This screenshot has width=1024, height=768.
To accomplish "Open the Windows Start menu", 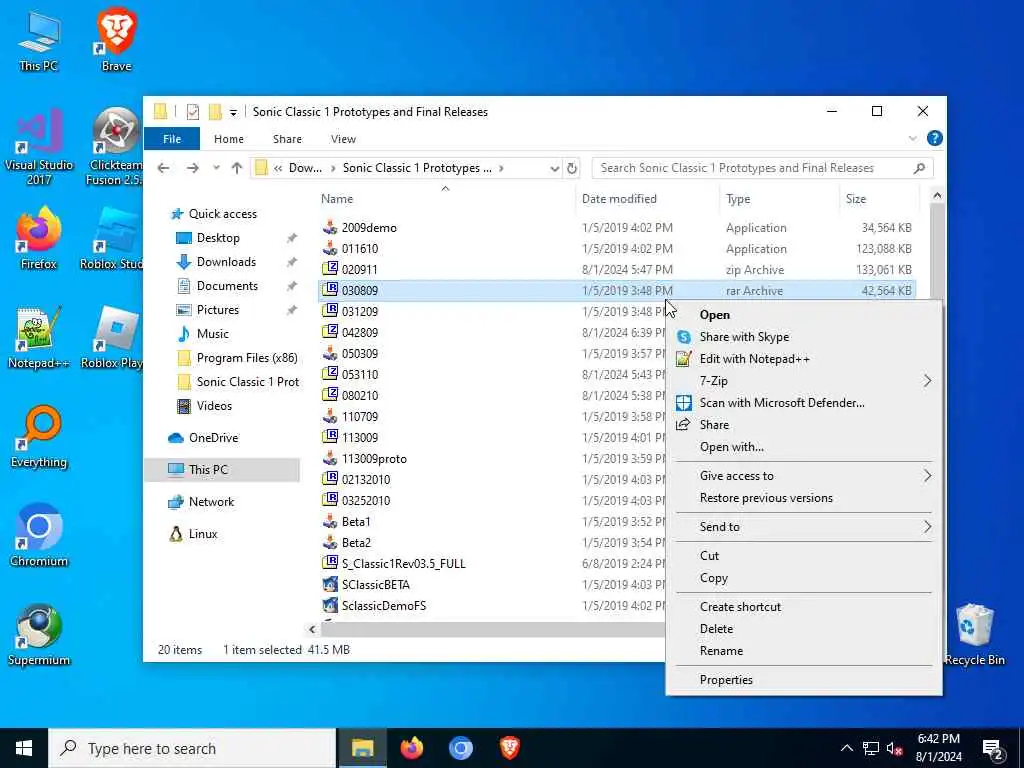I will coord(24,748).
